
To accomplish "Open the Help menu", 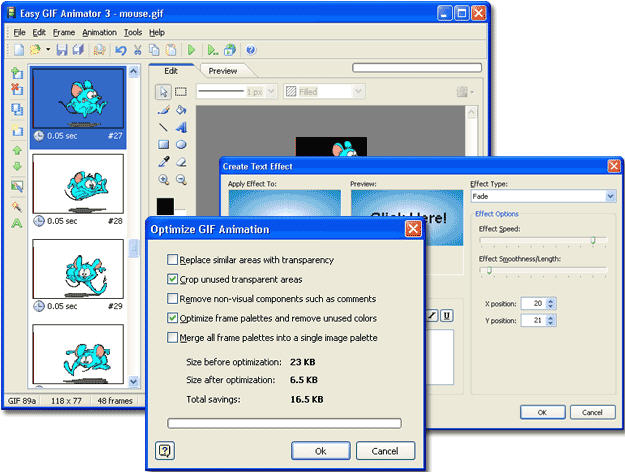I will [157, 32].
